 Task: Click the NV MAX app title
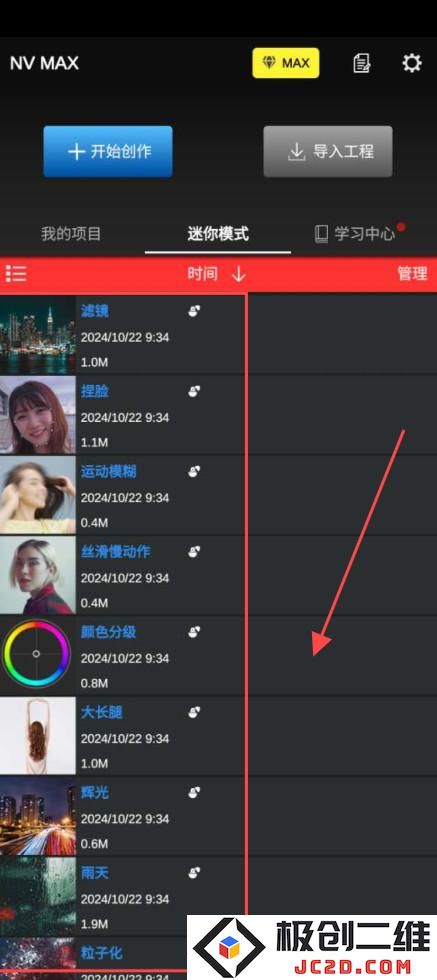point(44,63)
